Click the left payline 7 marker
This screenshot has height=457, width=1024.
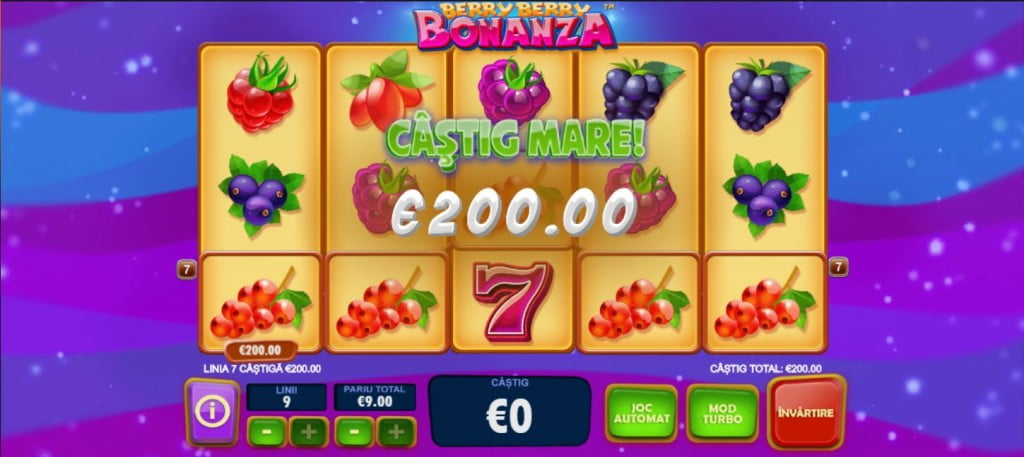click(187, 268)
